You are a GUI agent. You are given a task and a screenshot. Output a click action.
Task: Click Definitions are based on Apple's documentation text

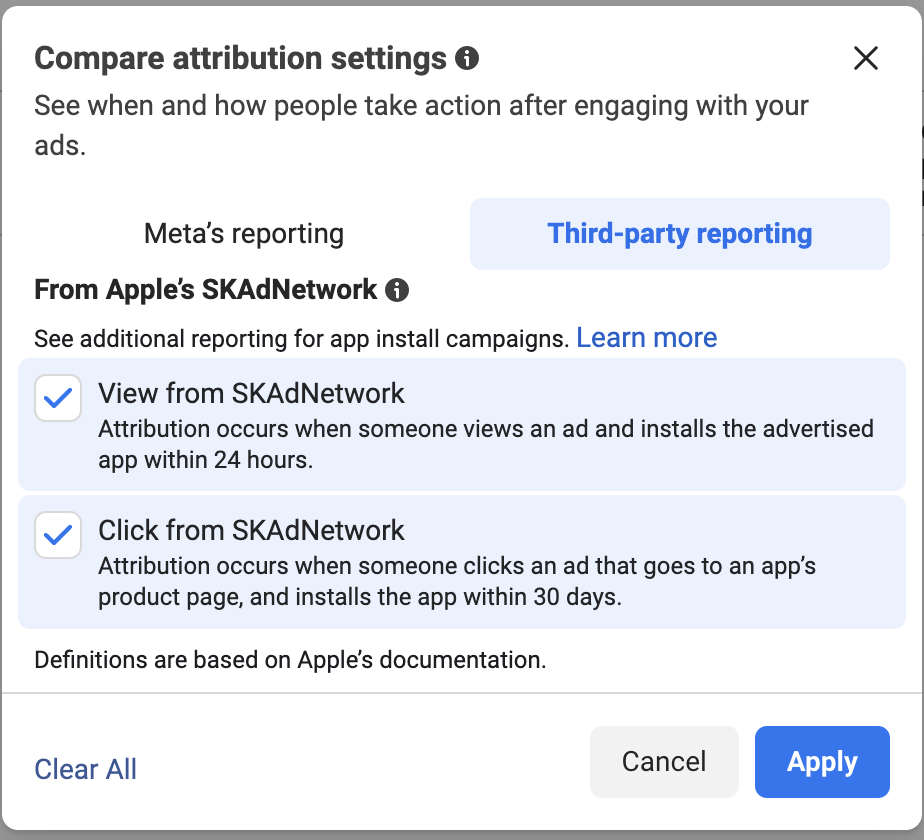click(x=290, y=660)
